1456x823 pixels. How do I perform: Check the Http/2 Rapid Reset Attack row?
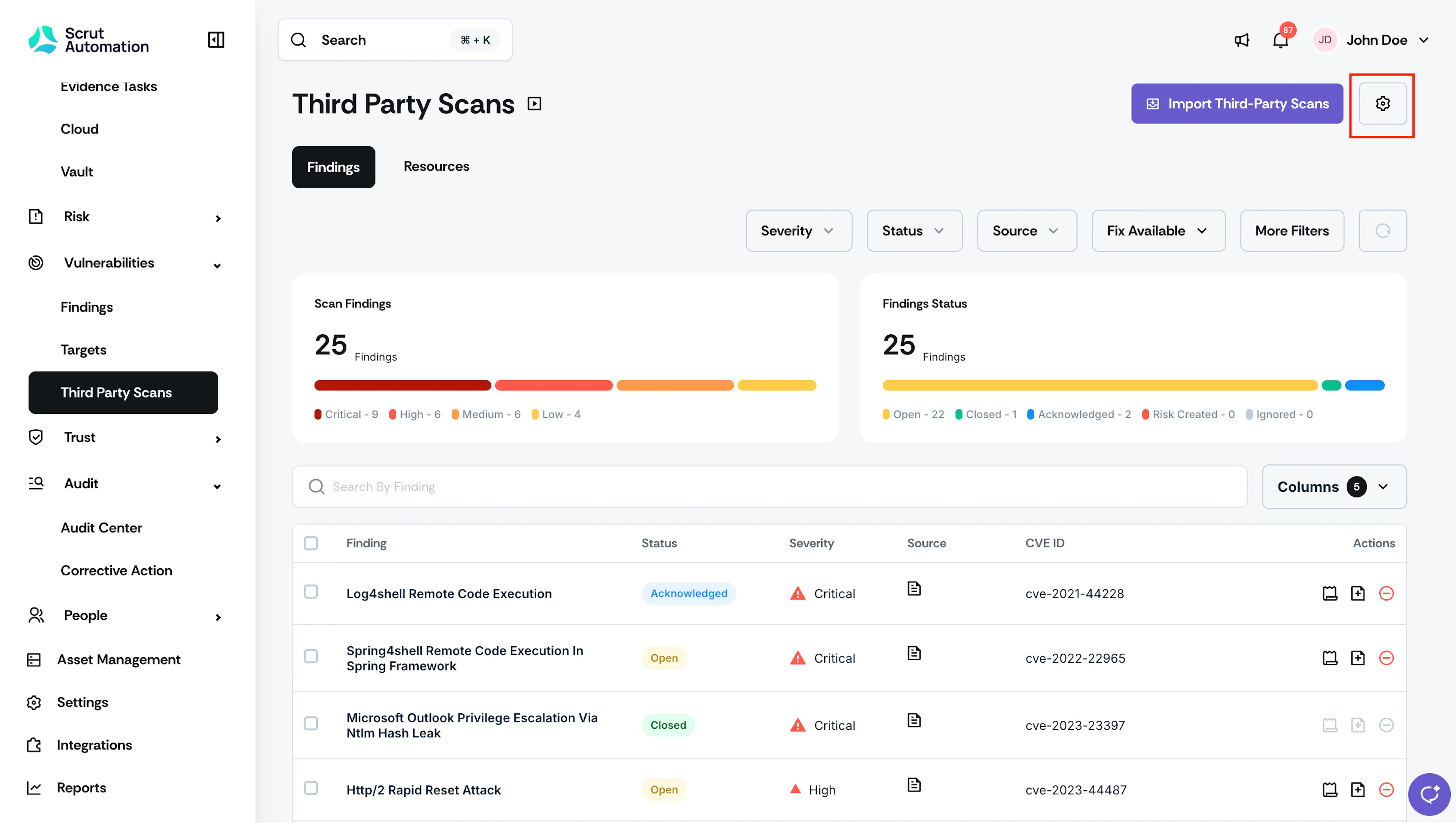click(x=311, y=788)
